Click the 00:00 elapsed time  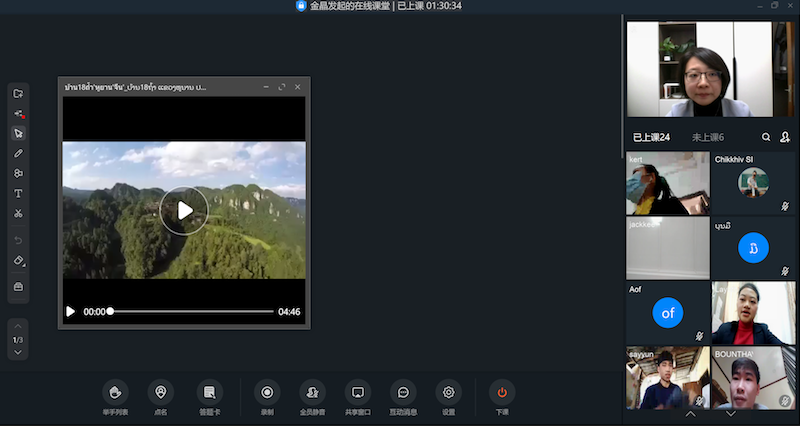[94, 312]
